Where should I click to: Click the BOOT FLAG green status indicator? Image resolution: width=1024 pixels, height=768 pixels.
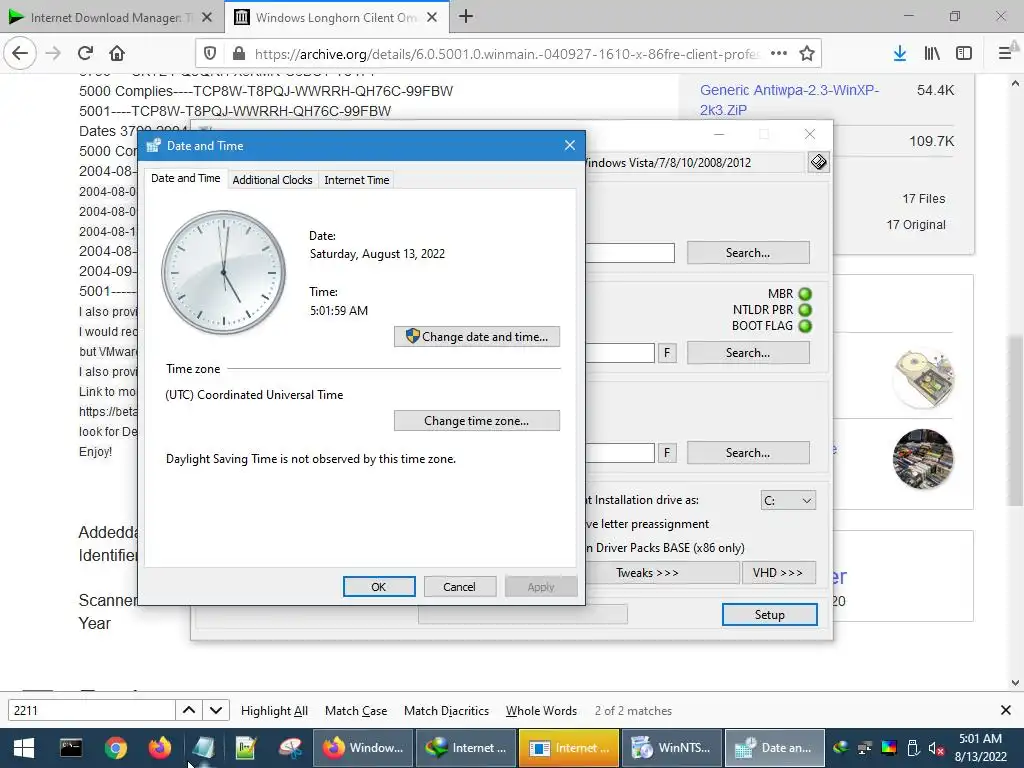click(x=805, y=326)
